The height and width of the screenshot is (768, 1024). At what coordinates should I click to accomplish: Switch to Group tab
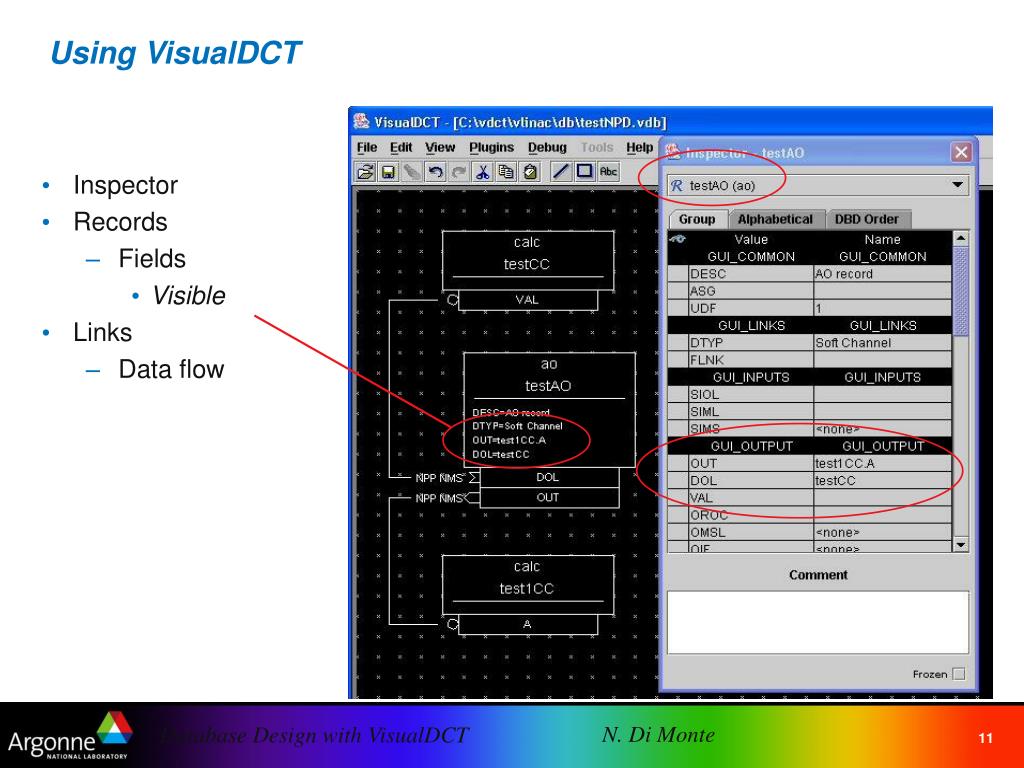pos(697,219)
